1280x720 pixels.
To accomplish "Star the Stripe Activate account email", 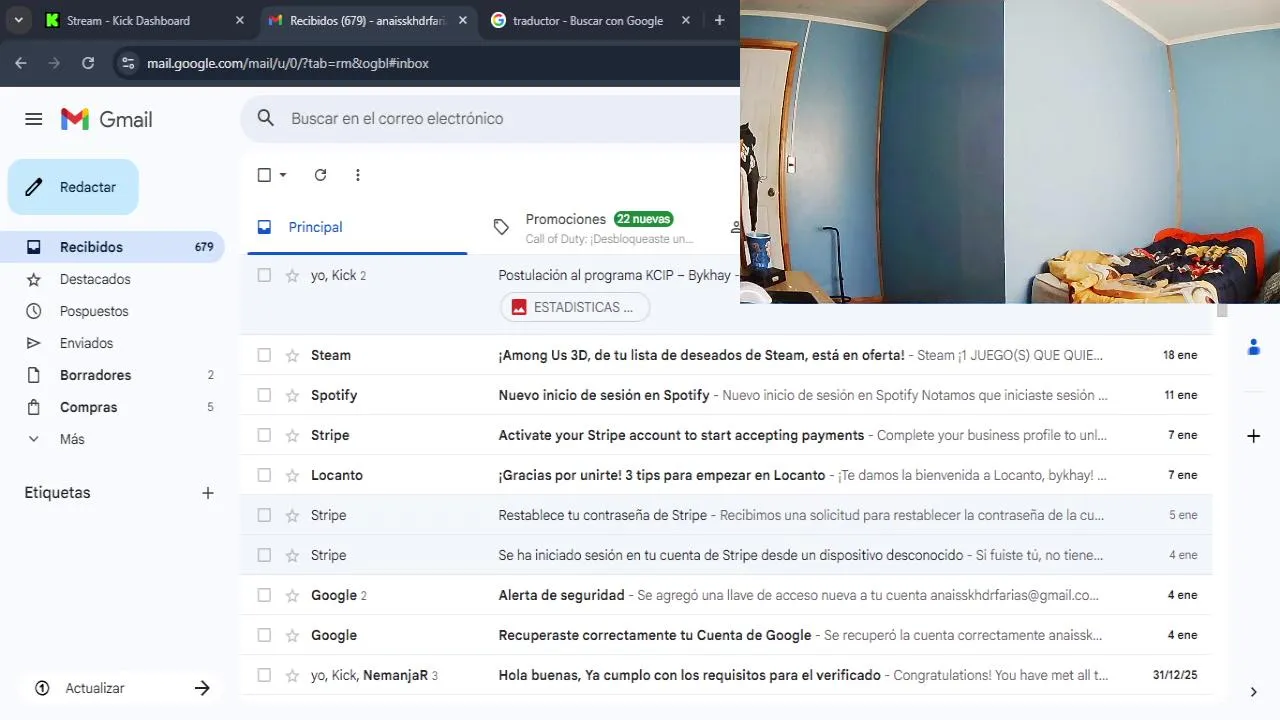I will coord(292,435).
